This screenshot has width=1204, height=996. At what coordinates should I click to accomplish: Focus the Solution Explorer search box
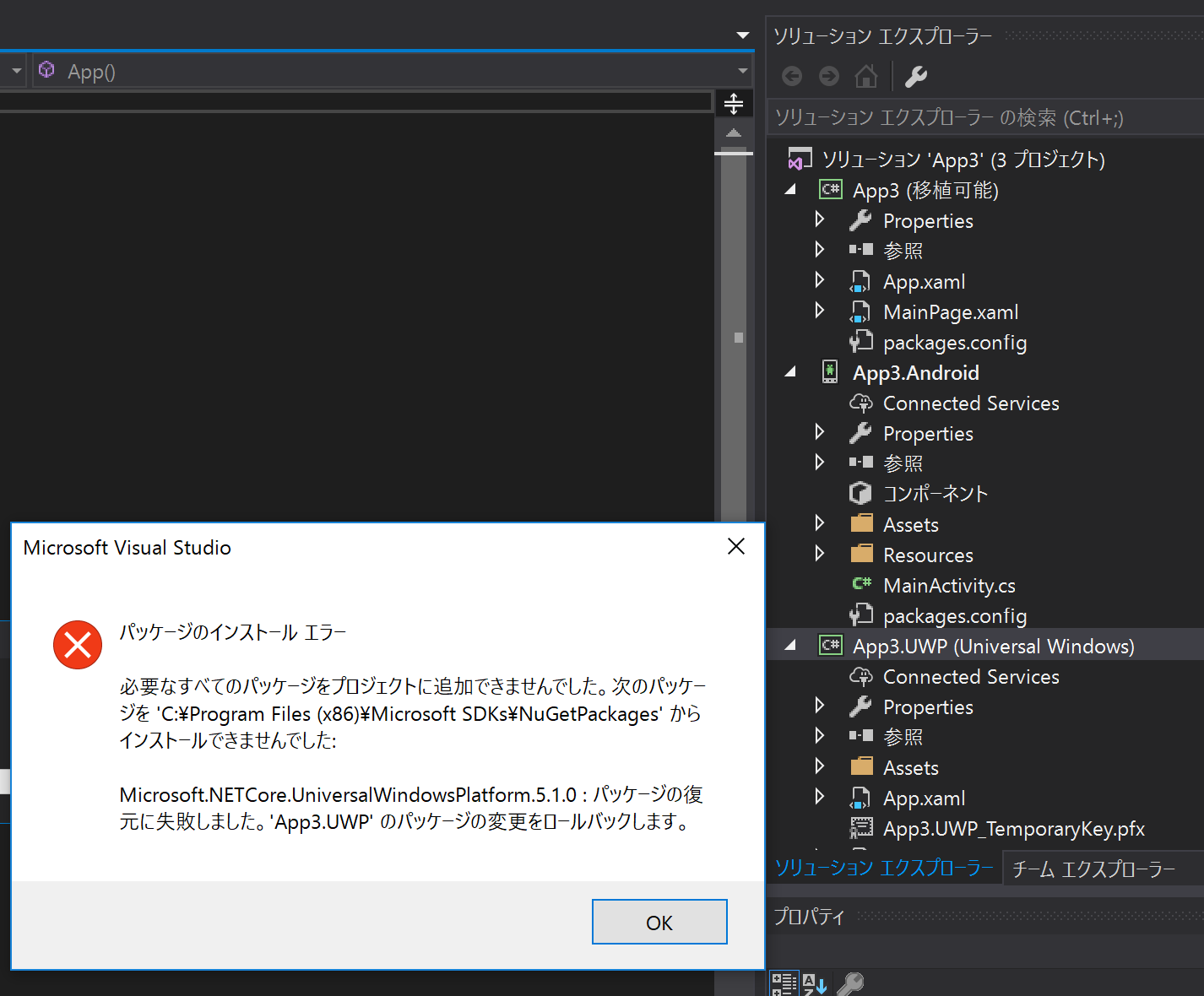984,117
